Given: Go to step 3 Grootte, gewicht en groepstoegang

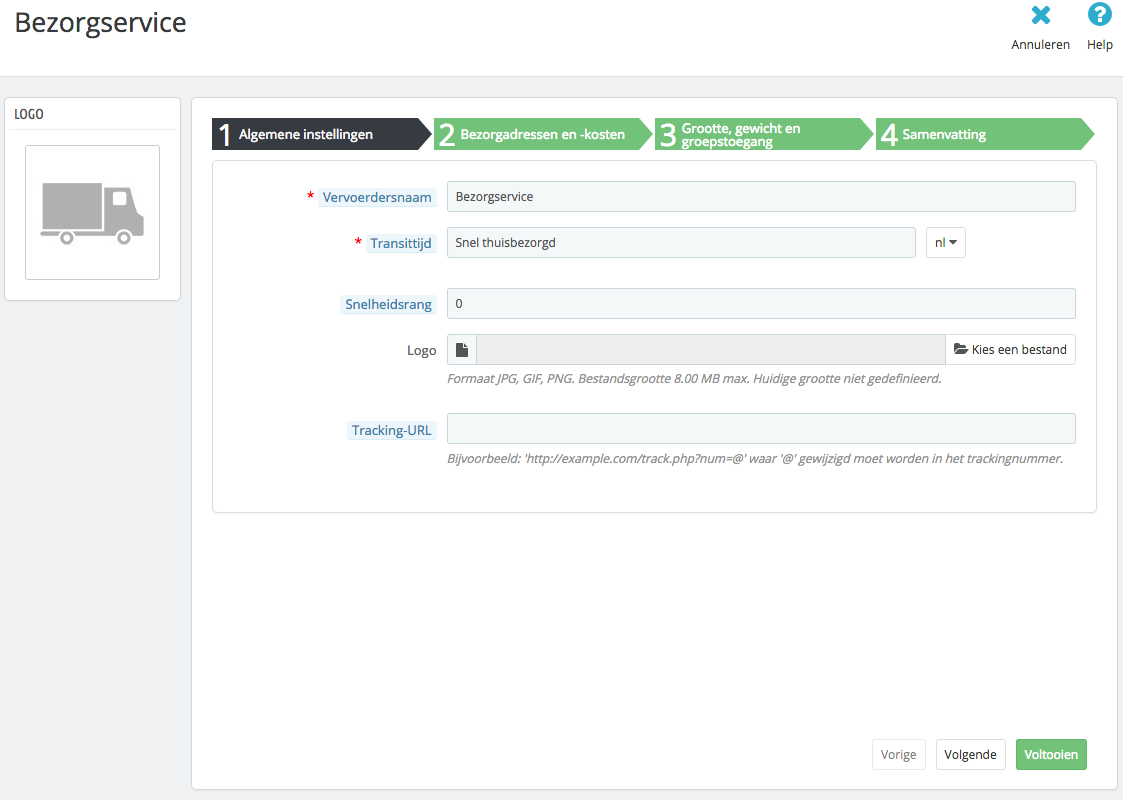Looking at the screenshot, I should (763, 134).
